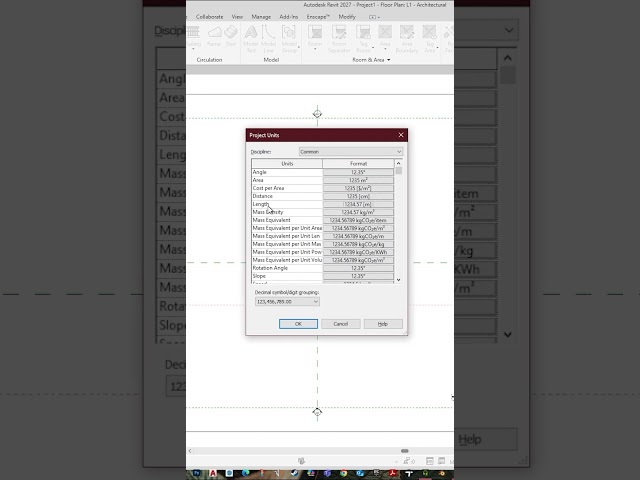Click the worksets icon in the status bar
This screenshot has width=640, height=480.
[x=301, y=461]
